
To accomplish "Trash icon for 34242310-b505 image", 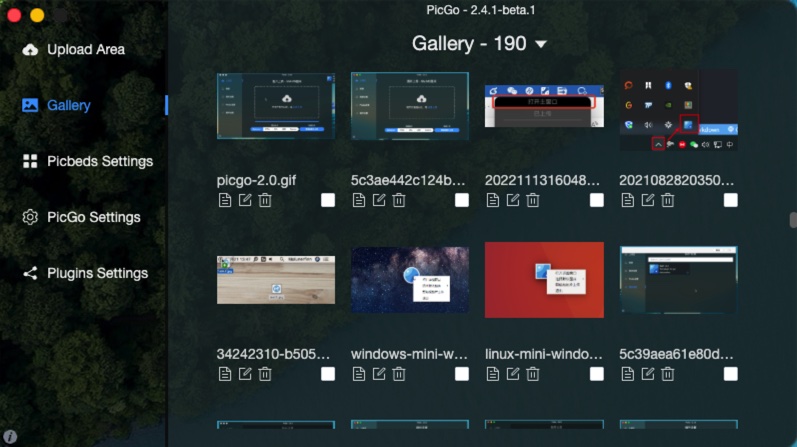I will coord(265,374).
